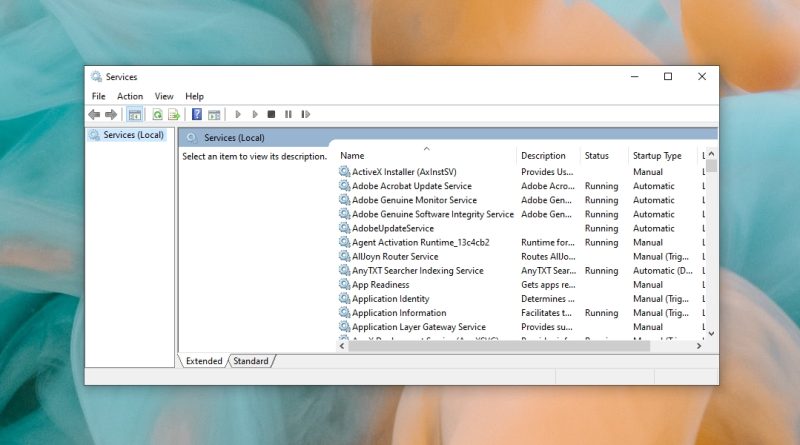Click Manual startup type of ActiveX Installer
This screenshot has width=800, height=445.
point(648,171)
